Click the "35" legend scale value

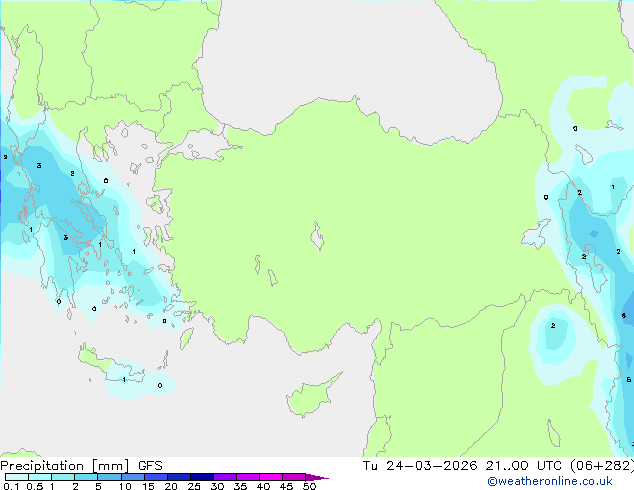click(240, 486)
